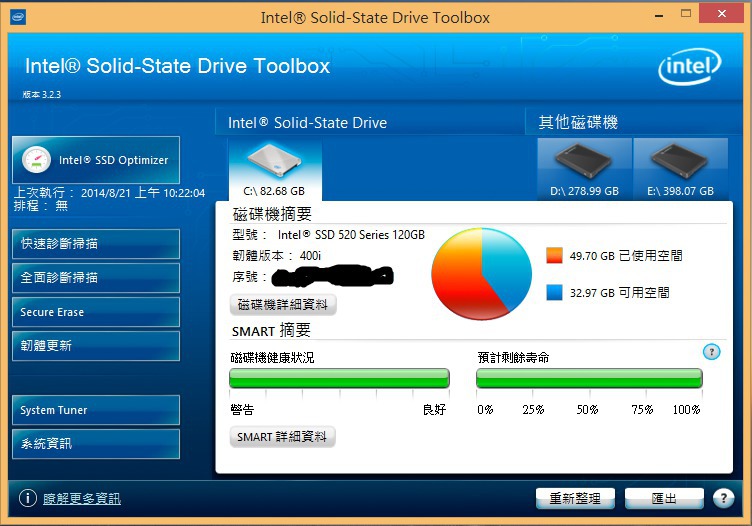
Task: Minimize the Toolbox window
Action: coord(659,14)
